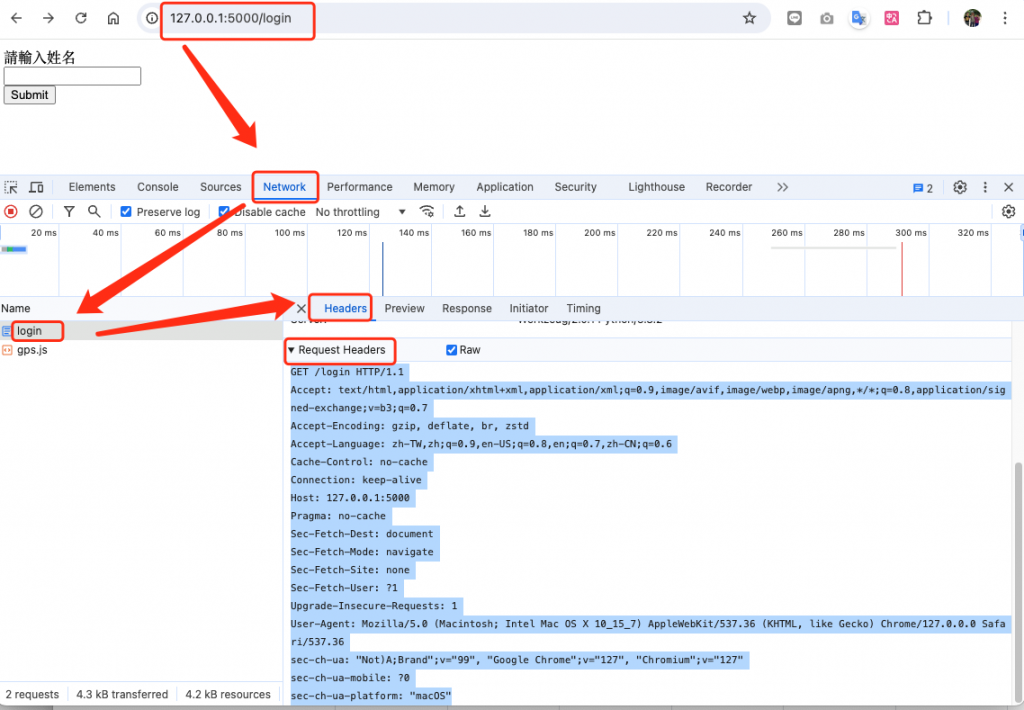This screenshot has height=710, width=1024.
Task: Focus the name input field
Action: pyautogui.click(x=72, y=76)
